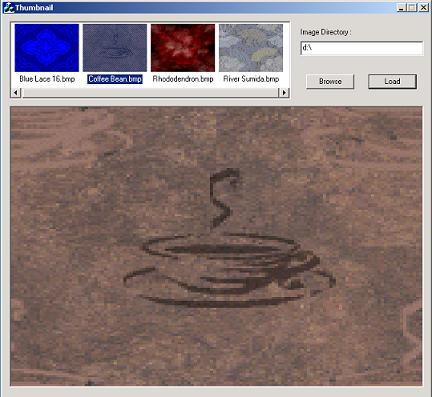The image size is (432, 397).
Task: Minimize the Thumbnail window
Action: (x=401, y=7)
